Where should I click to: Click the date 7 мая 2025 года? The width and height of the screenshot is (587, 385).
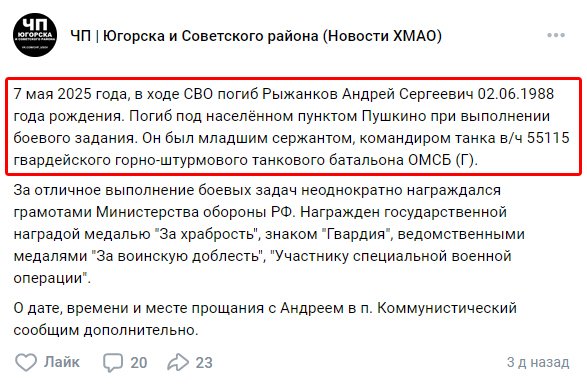70,94
